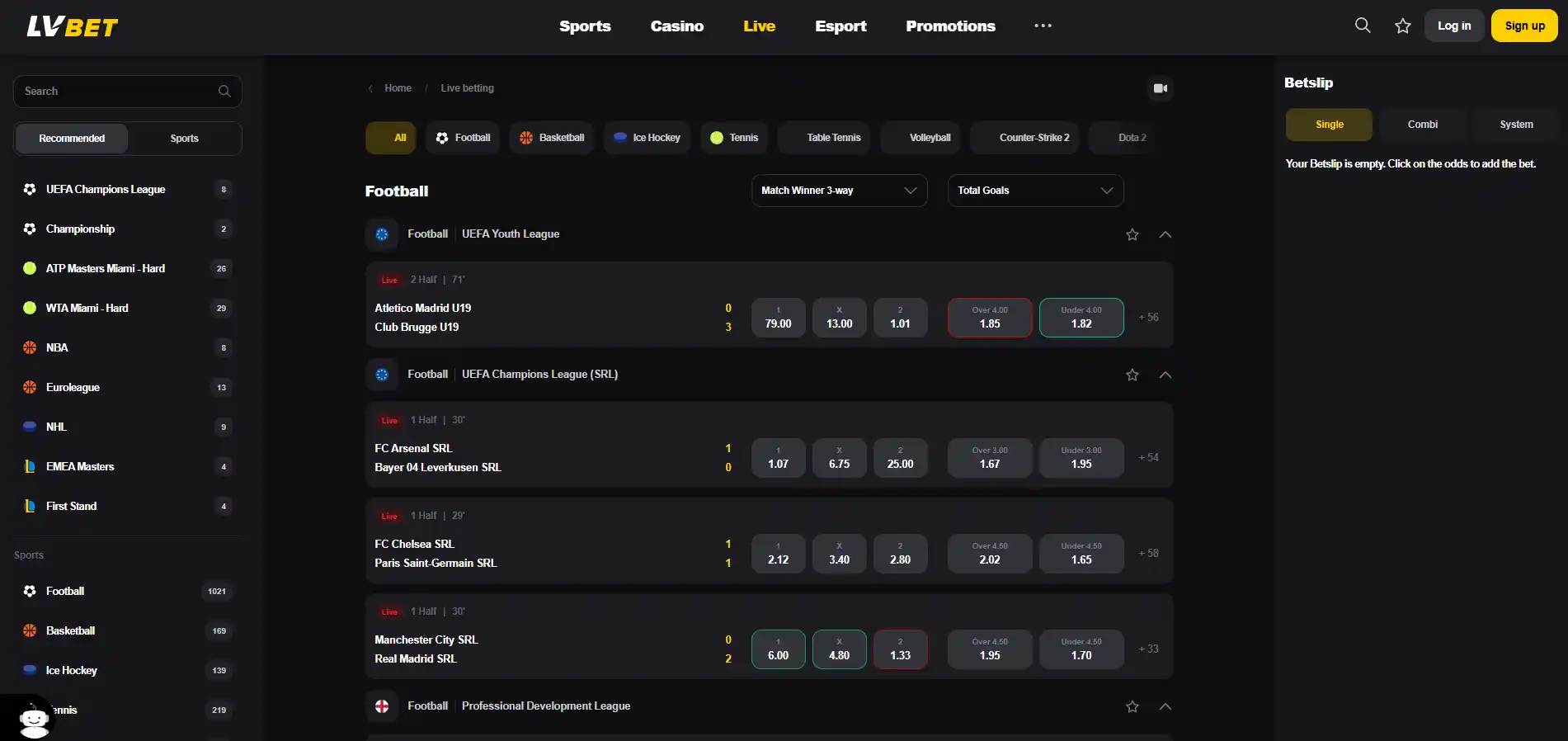
Task: Click WTA Miami tennis ball icon
Action: (30, 308)
